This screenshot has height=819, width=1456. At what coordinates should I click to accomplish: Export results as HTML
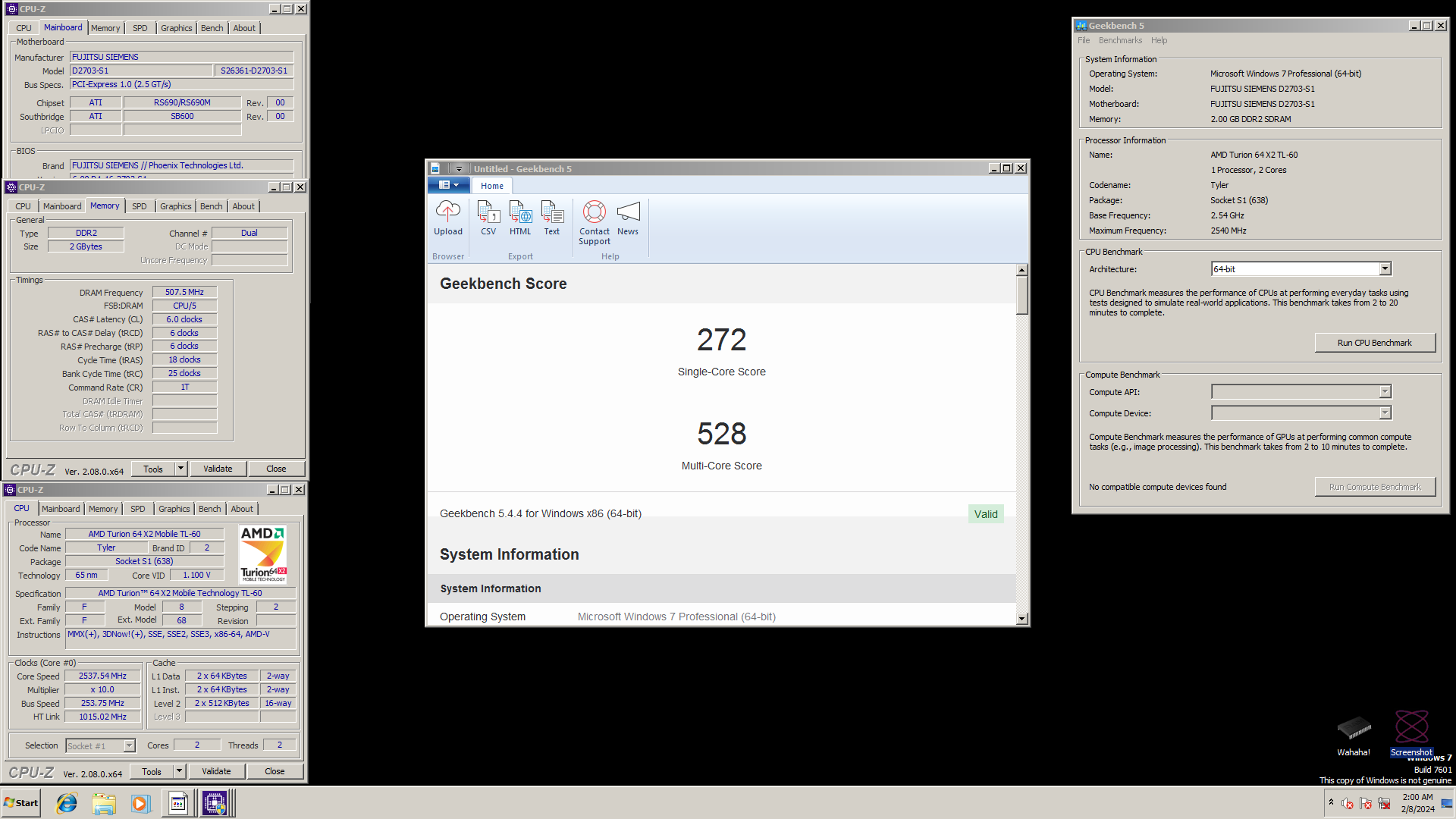pyautogui.click(x=520, y=218)
